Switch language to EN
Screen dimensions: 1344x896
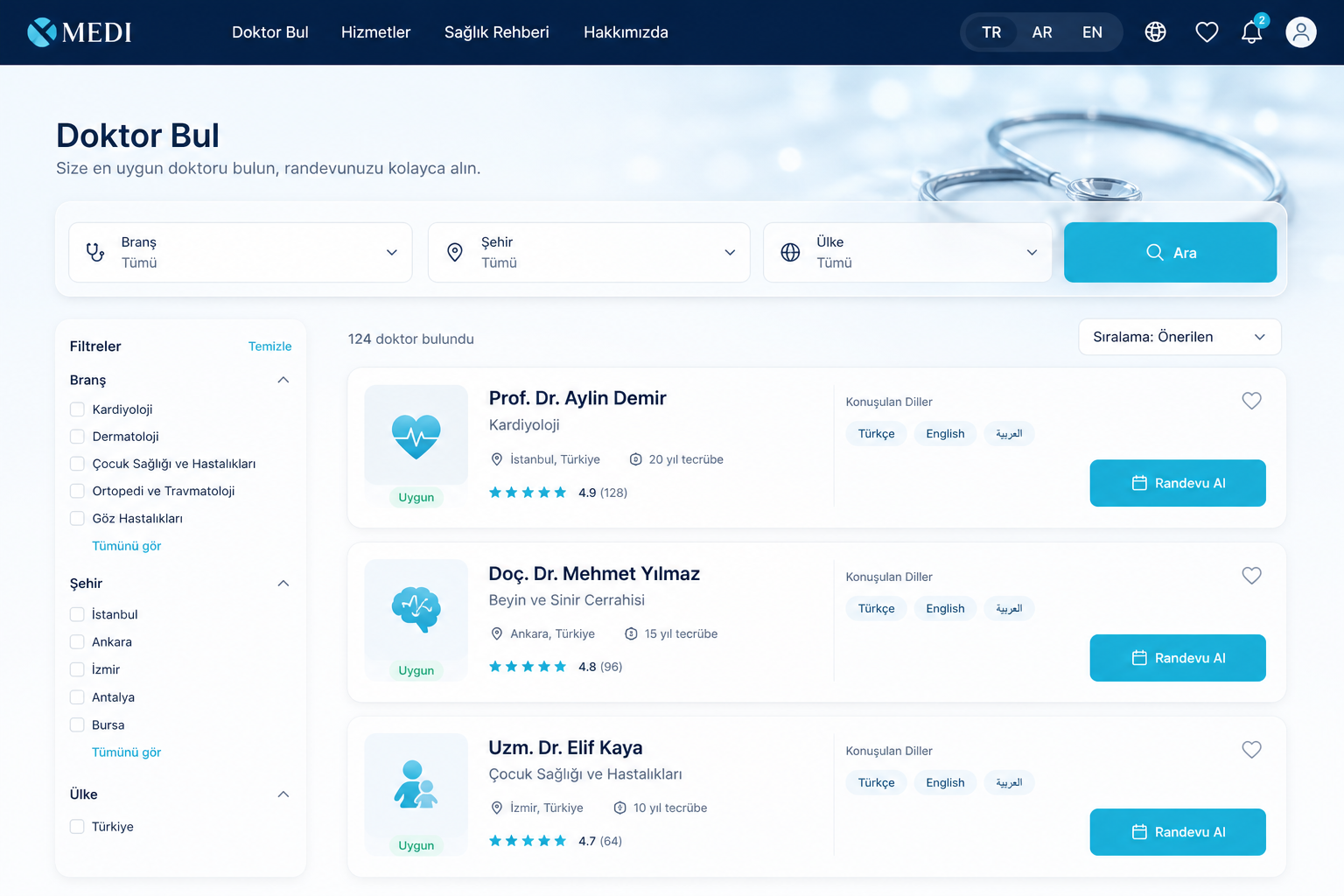point(1092,32)
